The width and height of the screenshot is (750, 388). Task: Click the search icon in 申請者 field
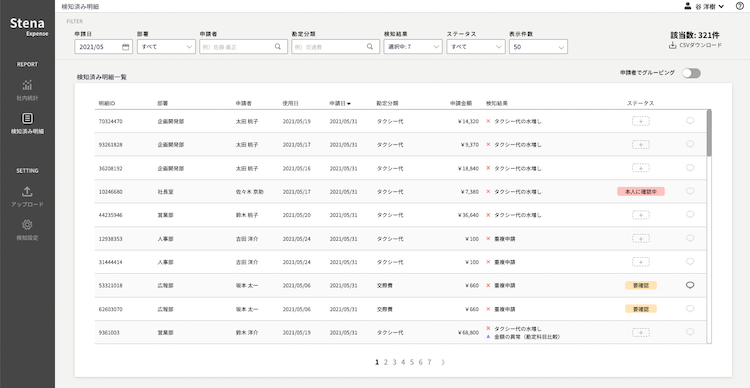point(277,47)
